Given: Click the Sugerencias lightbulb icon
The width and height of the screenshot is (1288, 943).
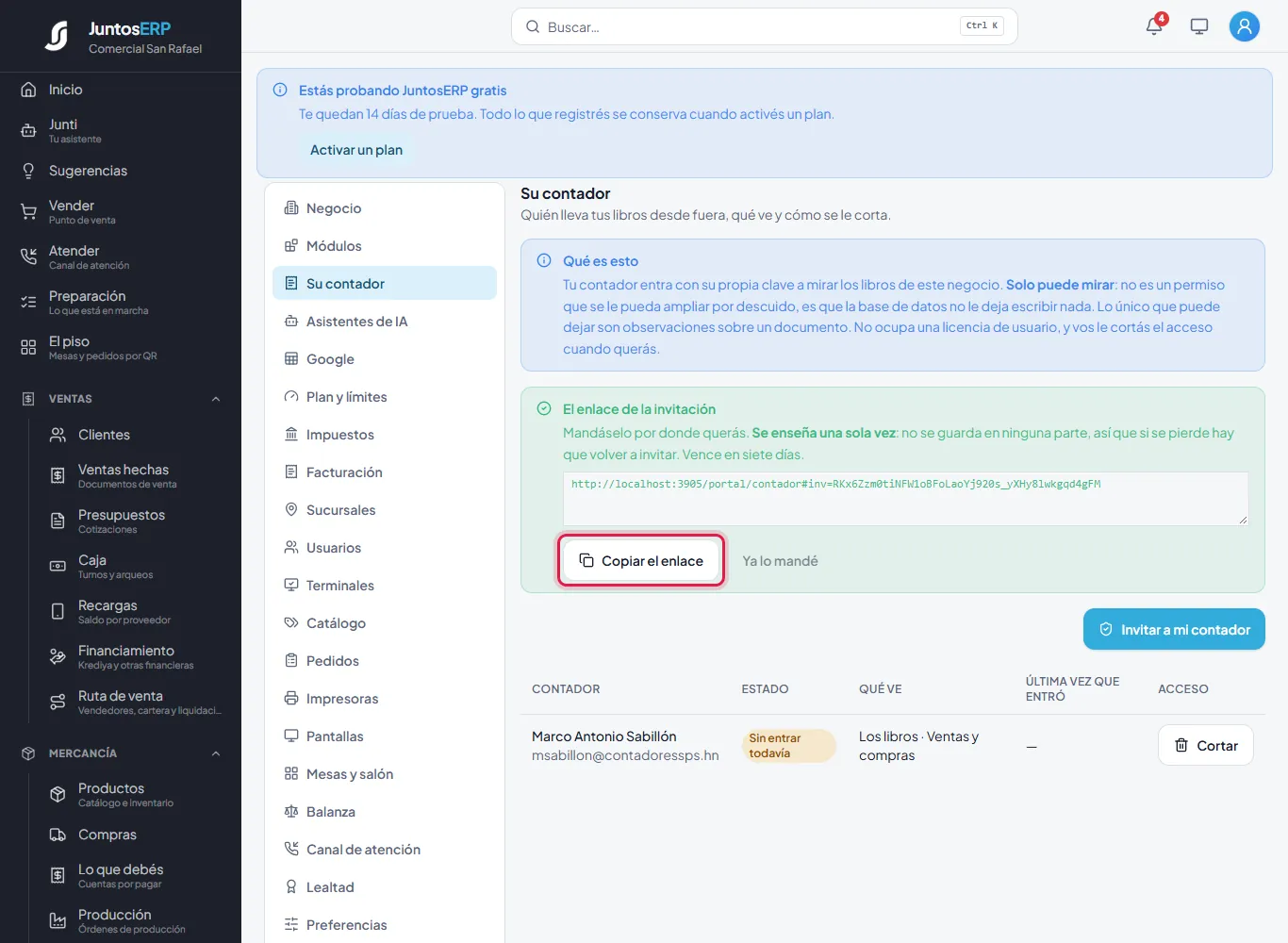Looking at the screenshot, I should pyautogui.click(x=28, y=171).
